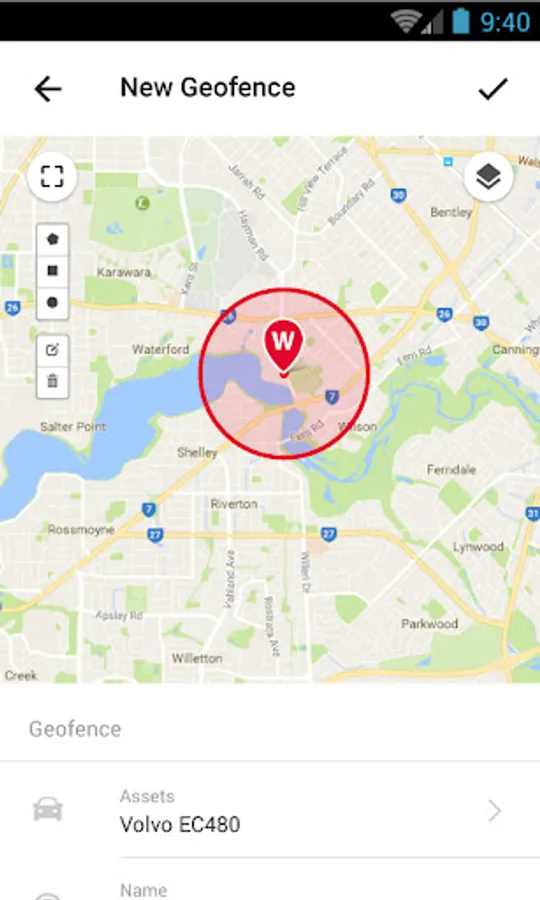Tap the Wi-Fi status icon

click(407, 22)
